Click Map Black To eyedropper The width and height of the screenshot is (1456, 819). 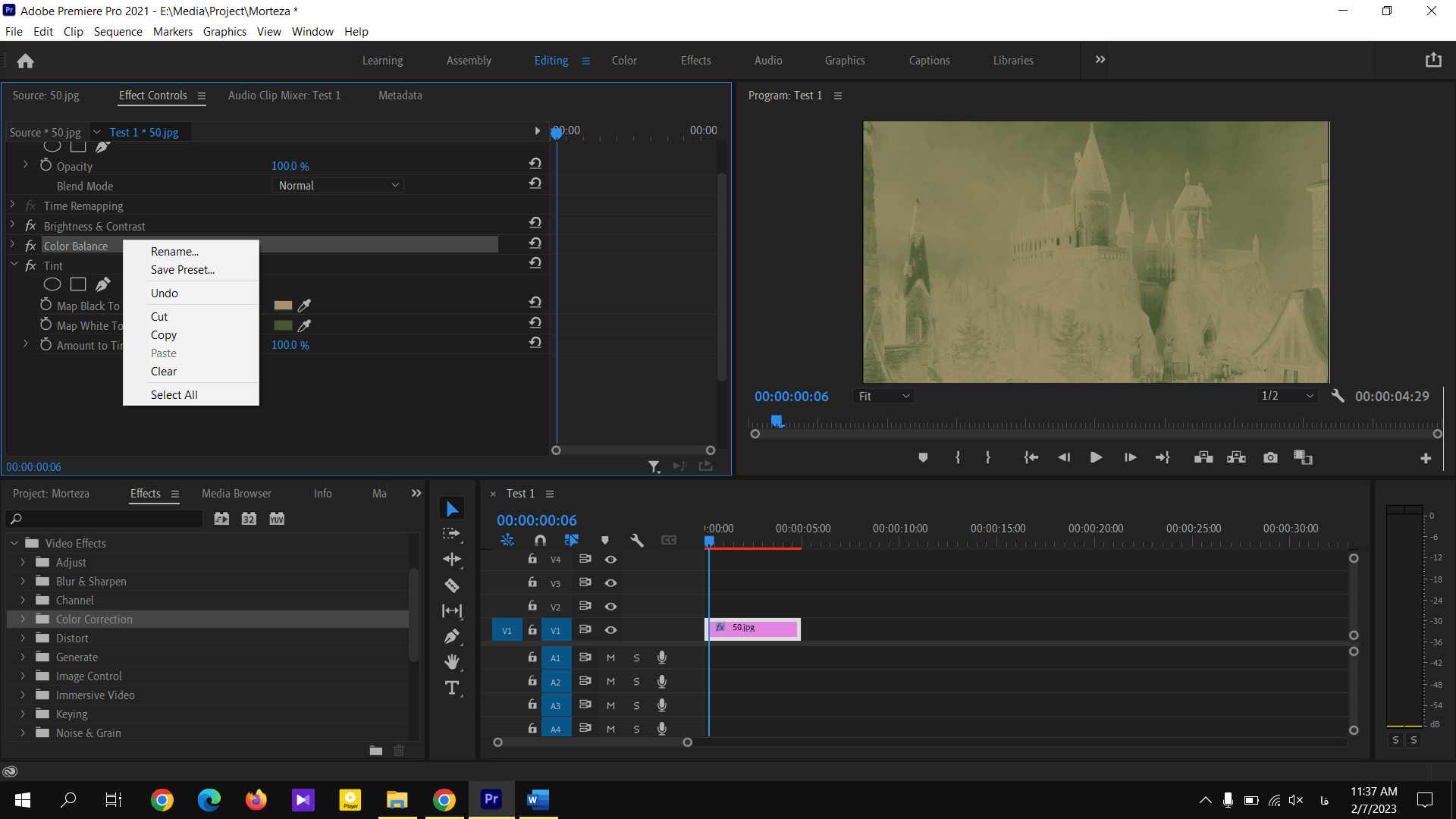point(304,306)
